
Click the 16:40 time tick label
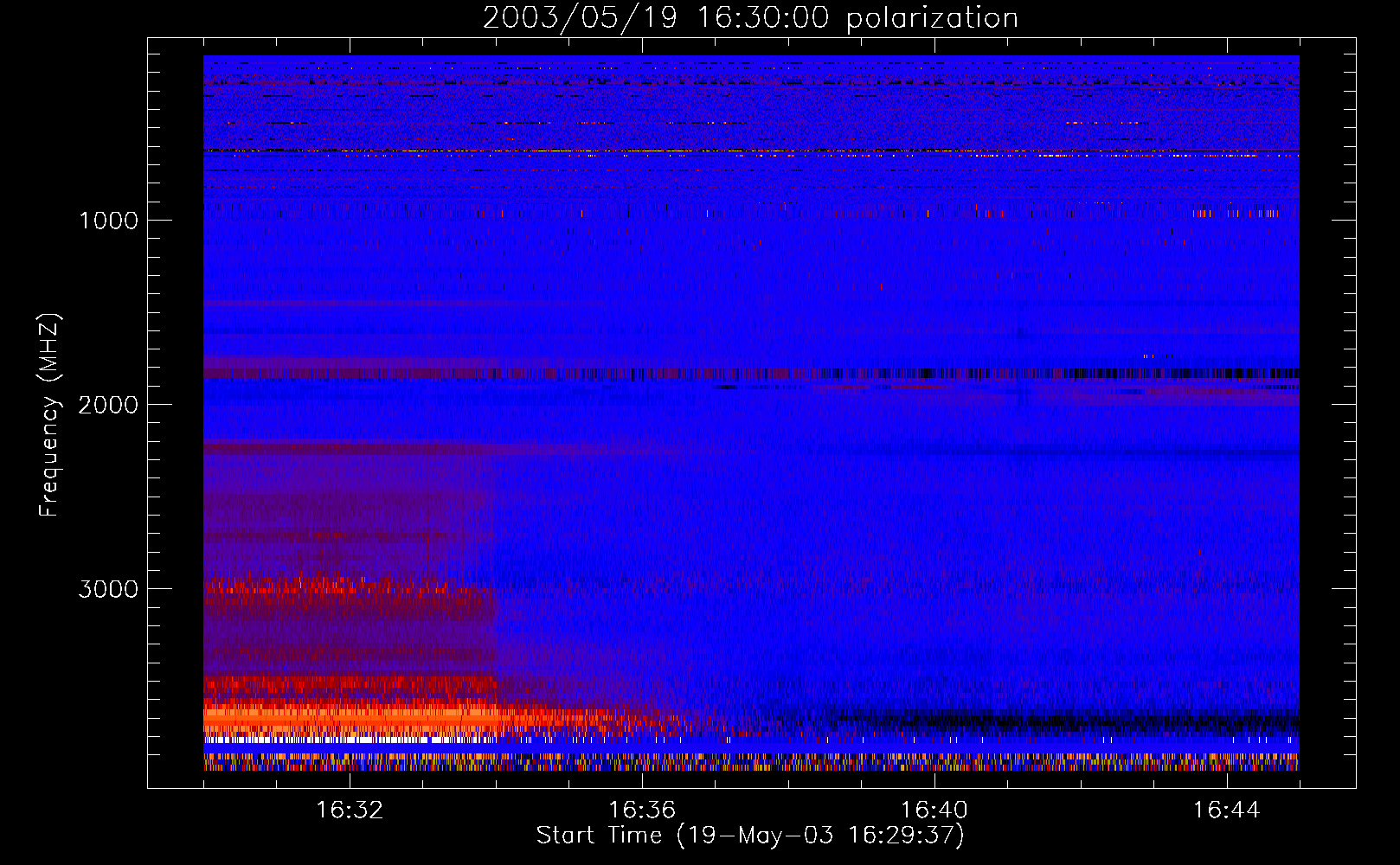click(x=934, y=811)
